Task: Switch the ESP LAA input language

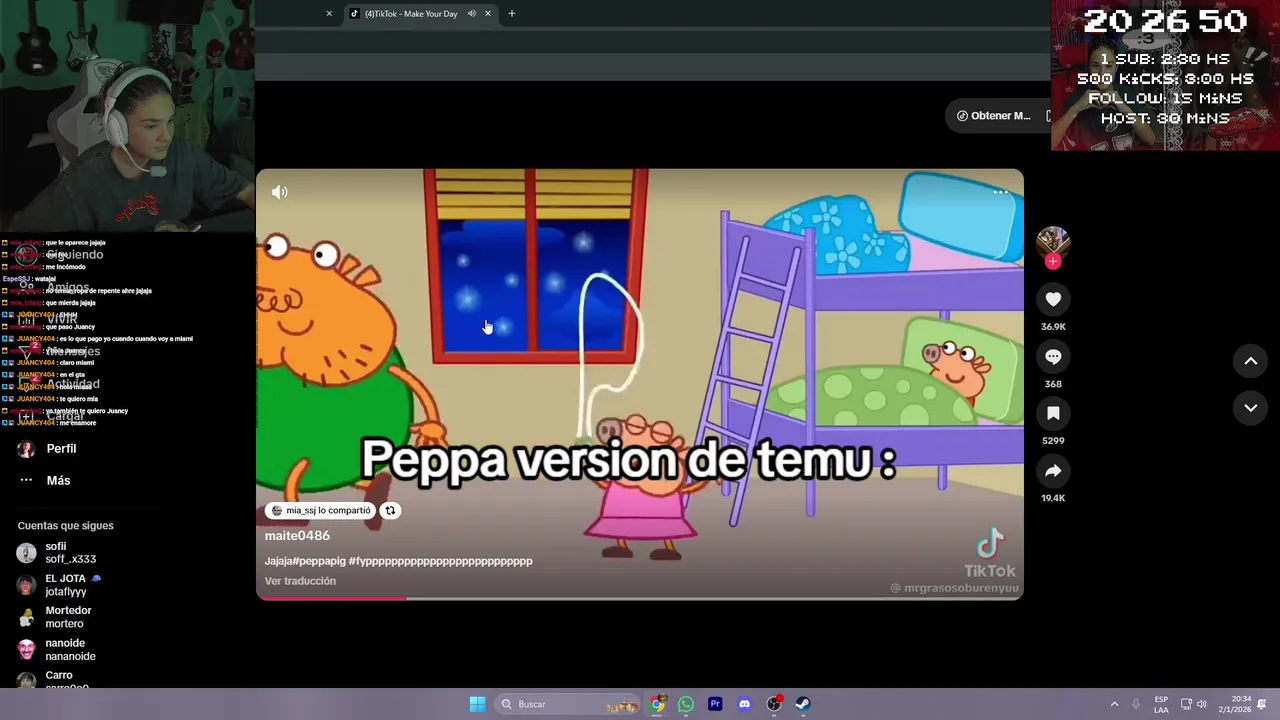Action: 1161,704
